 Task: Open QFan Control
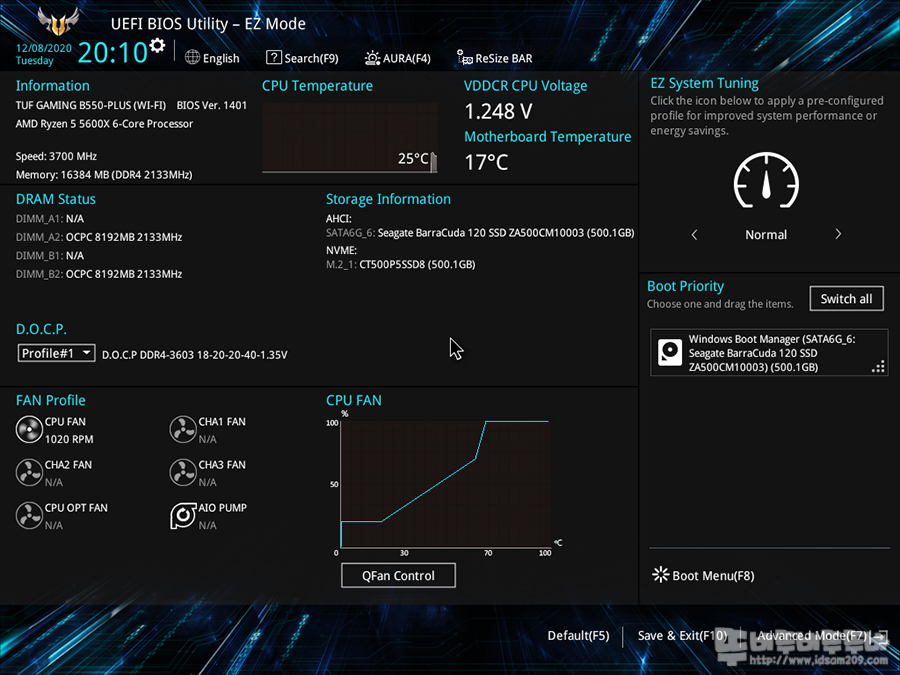tap(398, 575)
